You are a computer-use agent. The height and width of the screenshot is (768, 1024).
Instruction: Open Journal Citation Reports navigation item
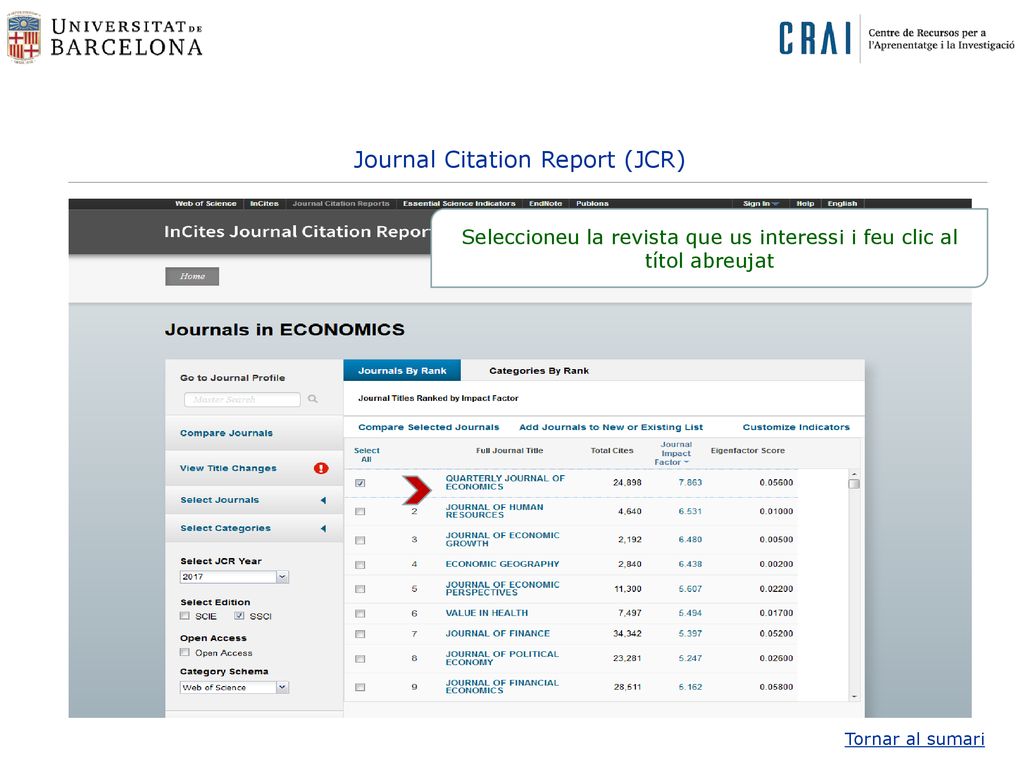(x=341, y=204)
